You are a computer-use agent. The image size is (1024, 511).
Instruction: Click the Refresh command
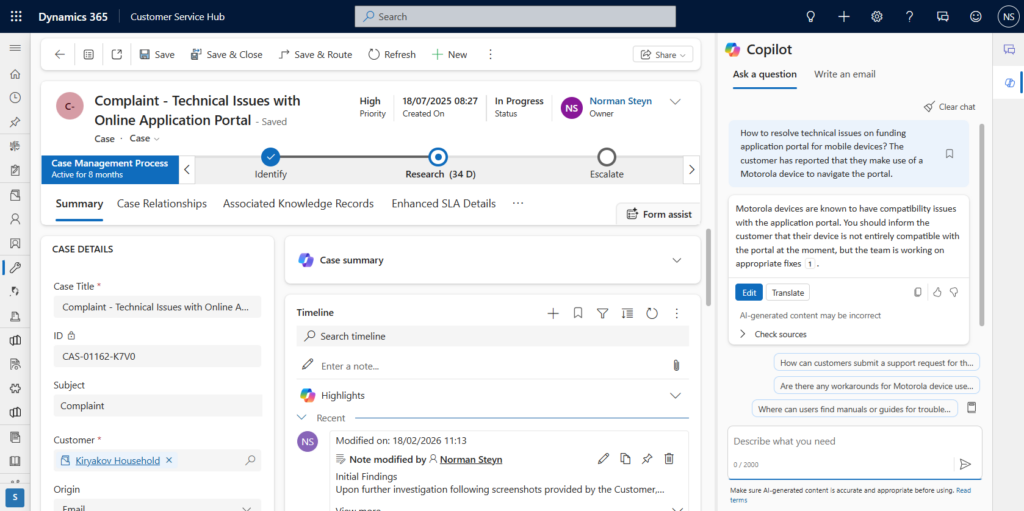(391, 55)
